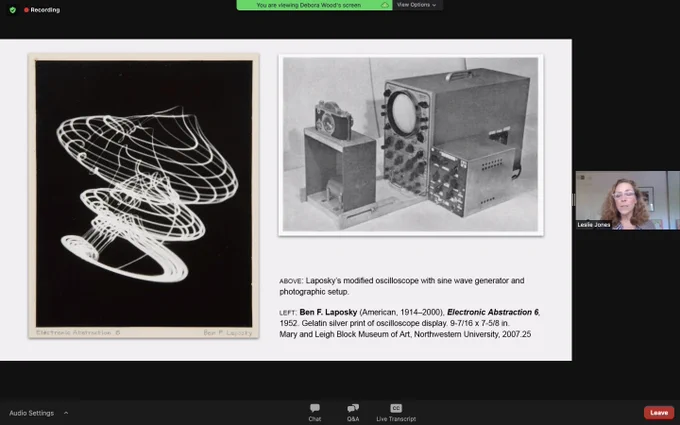
Task: Click the bold text 'Ben F. Laposky'
Action: [328, 312]
